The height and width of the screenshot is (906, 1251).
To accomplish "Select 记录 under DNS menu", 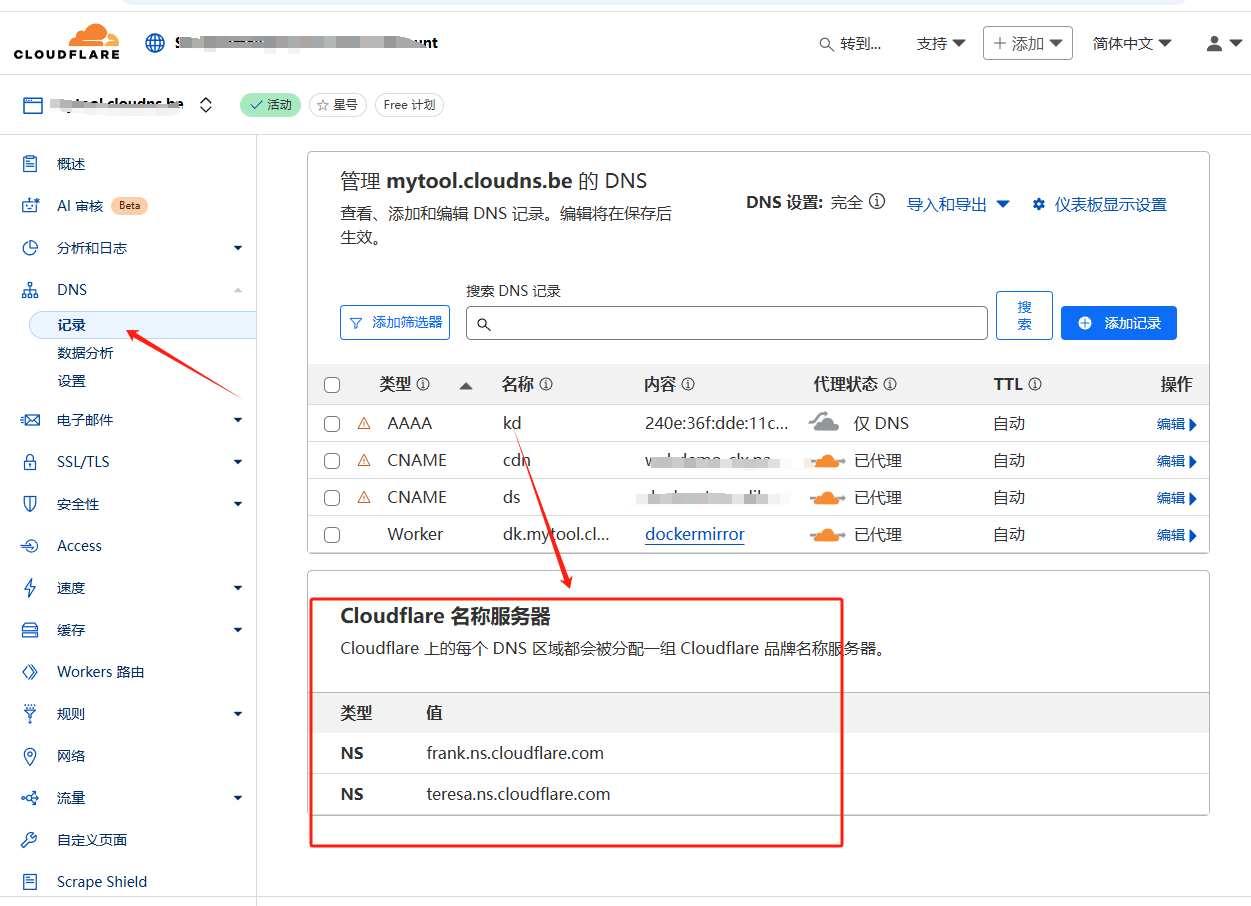I will [143, 325].
